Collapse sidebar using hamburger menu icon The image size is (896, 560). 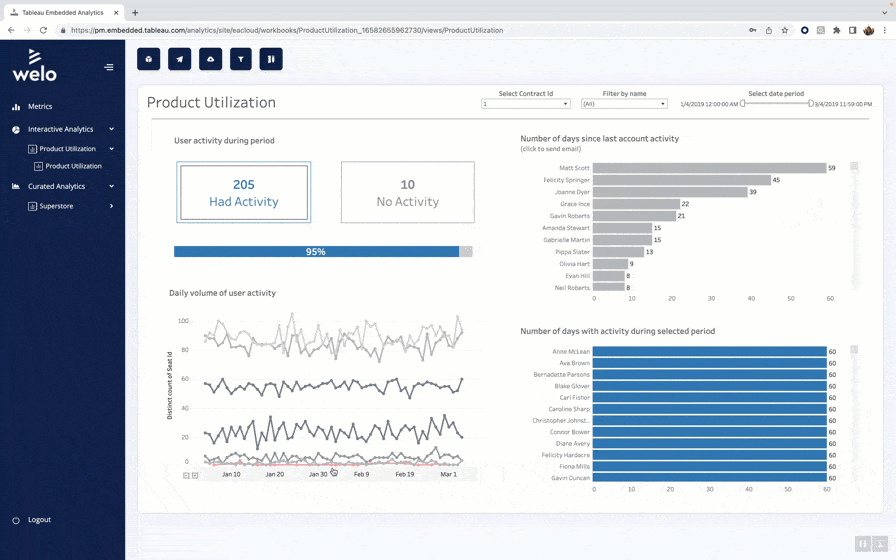point(109,67)
